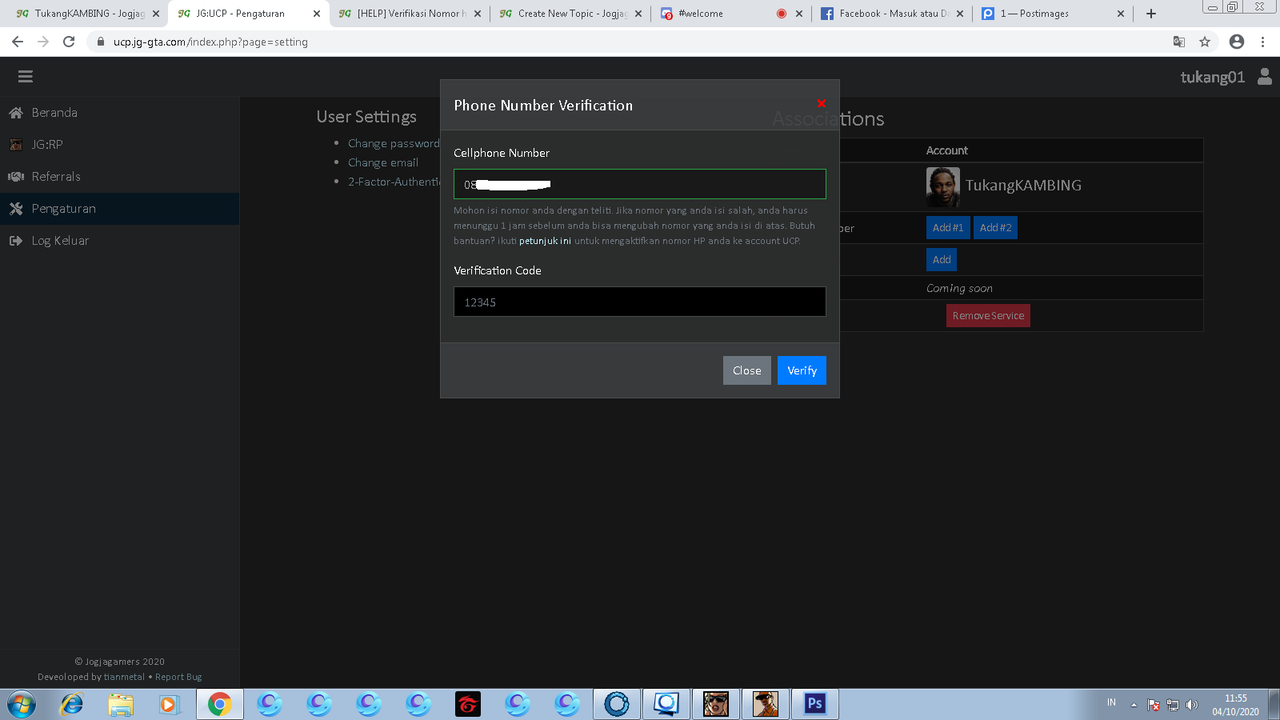Click the red Remove Service button
The image size is (1280, 720).
pos(988,316)
